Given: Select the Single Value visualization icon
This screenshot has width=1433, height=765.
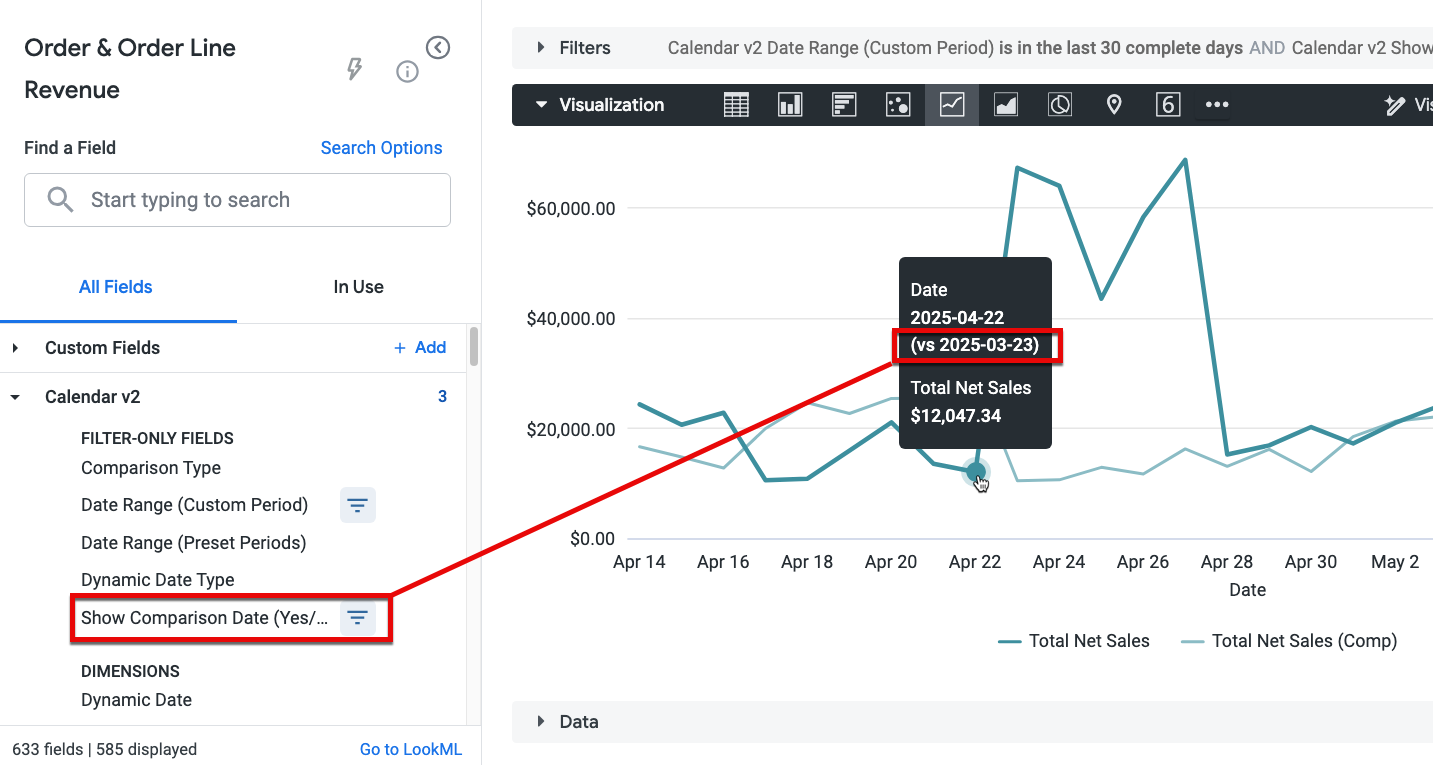Looking at the screenshot, I should (1168, 105).
